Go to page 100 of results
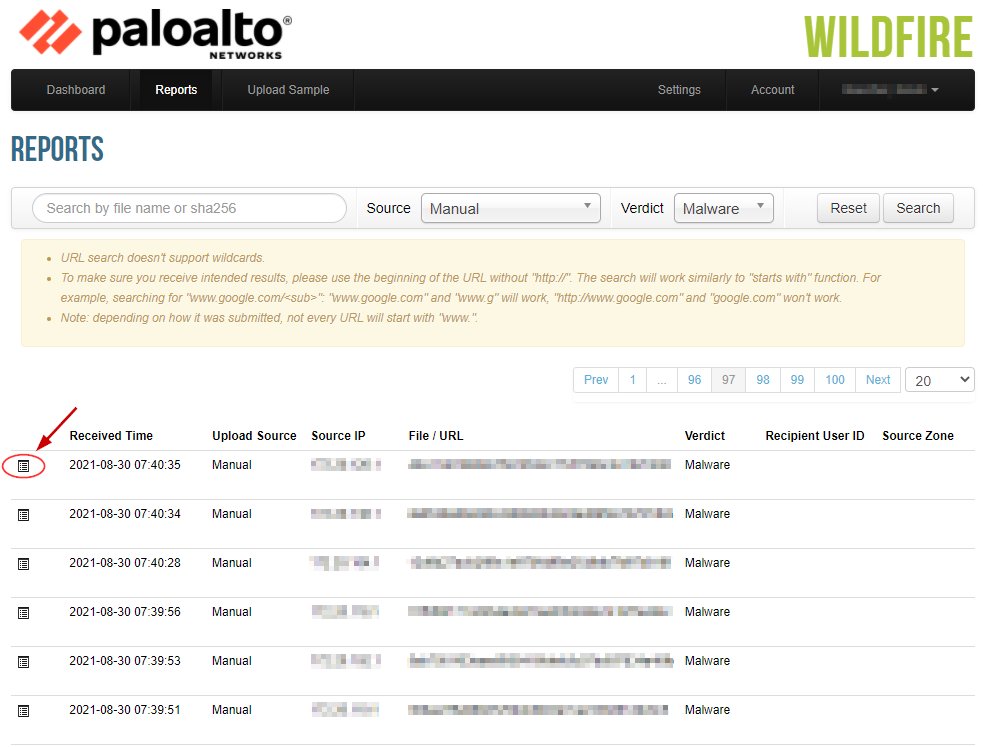Image resolution: width=983 pixels, height=747 pixels. 834,379
